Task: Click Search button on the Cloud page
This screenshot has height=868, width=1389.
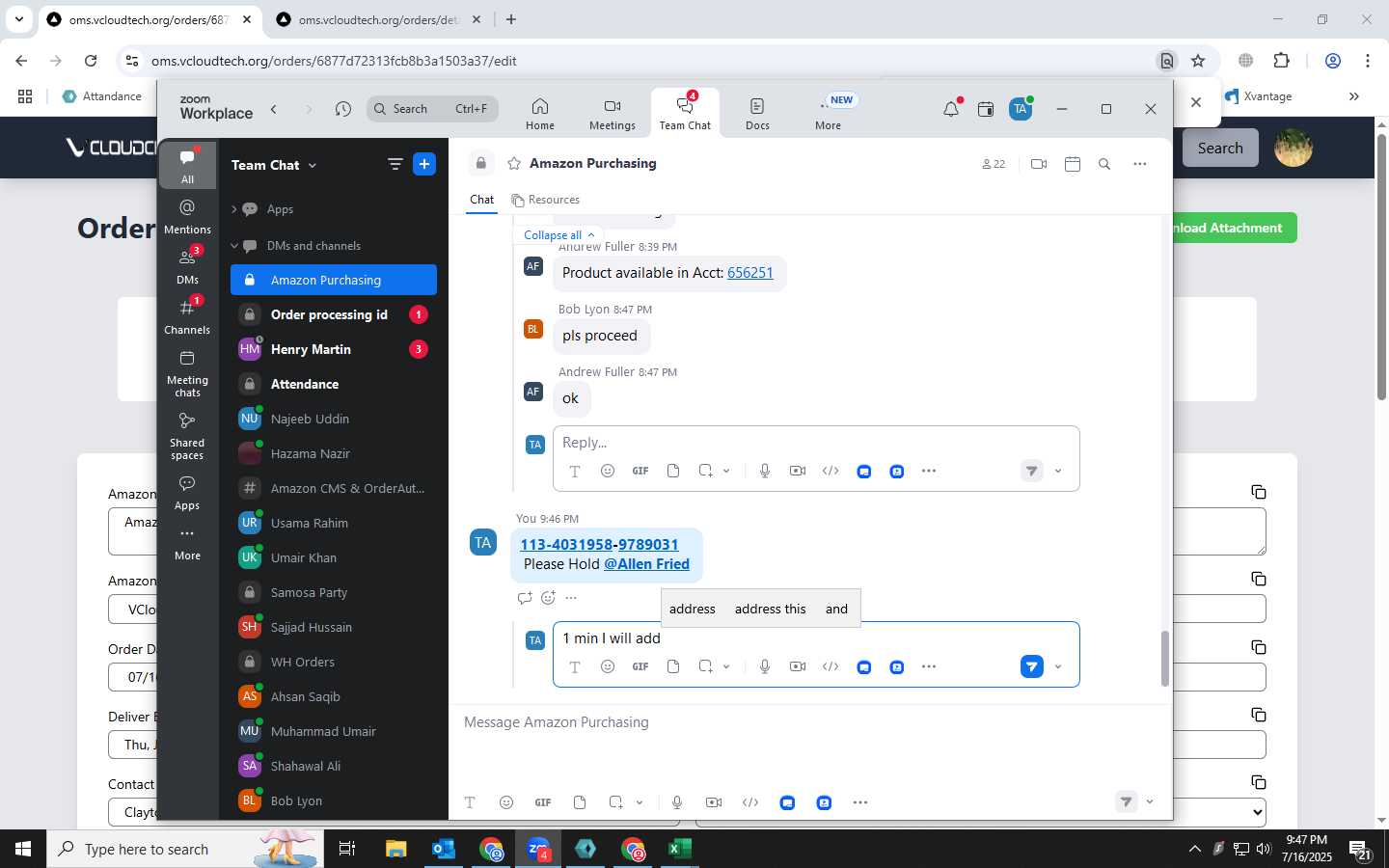Action: 1220,148
